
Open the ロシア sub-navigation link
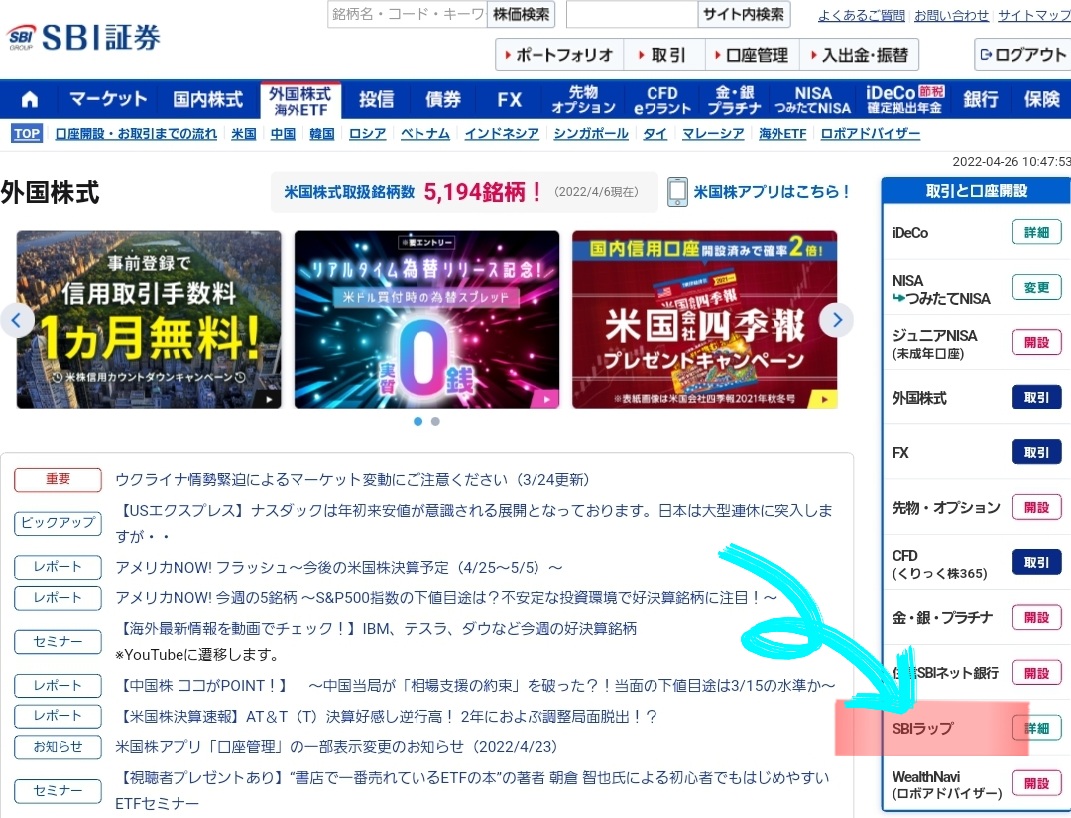[367, 134]
